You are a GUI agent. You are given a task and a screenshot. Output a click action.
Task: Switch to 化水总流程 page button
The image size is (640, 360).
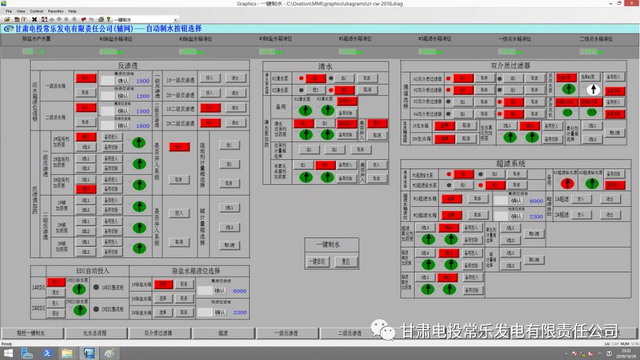pos(96,333)
